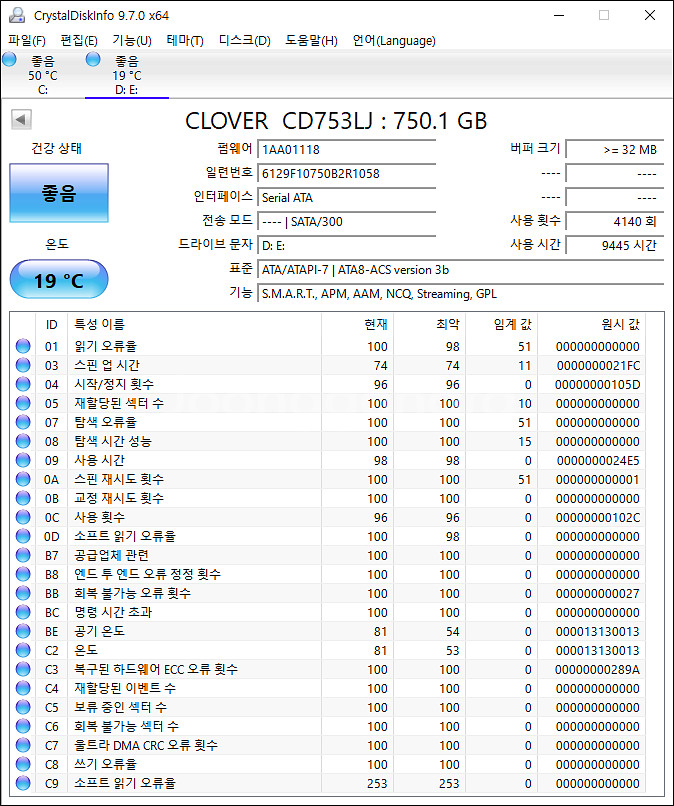Click the standard field ATA8-ACS version 3b
The image size is (674, 806).
pos(461,270)
